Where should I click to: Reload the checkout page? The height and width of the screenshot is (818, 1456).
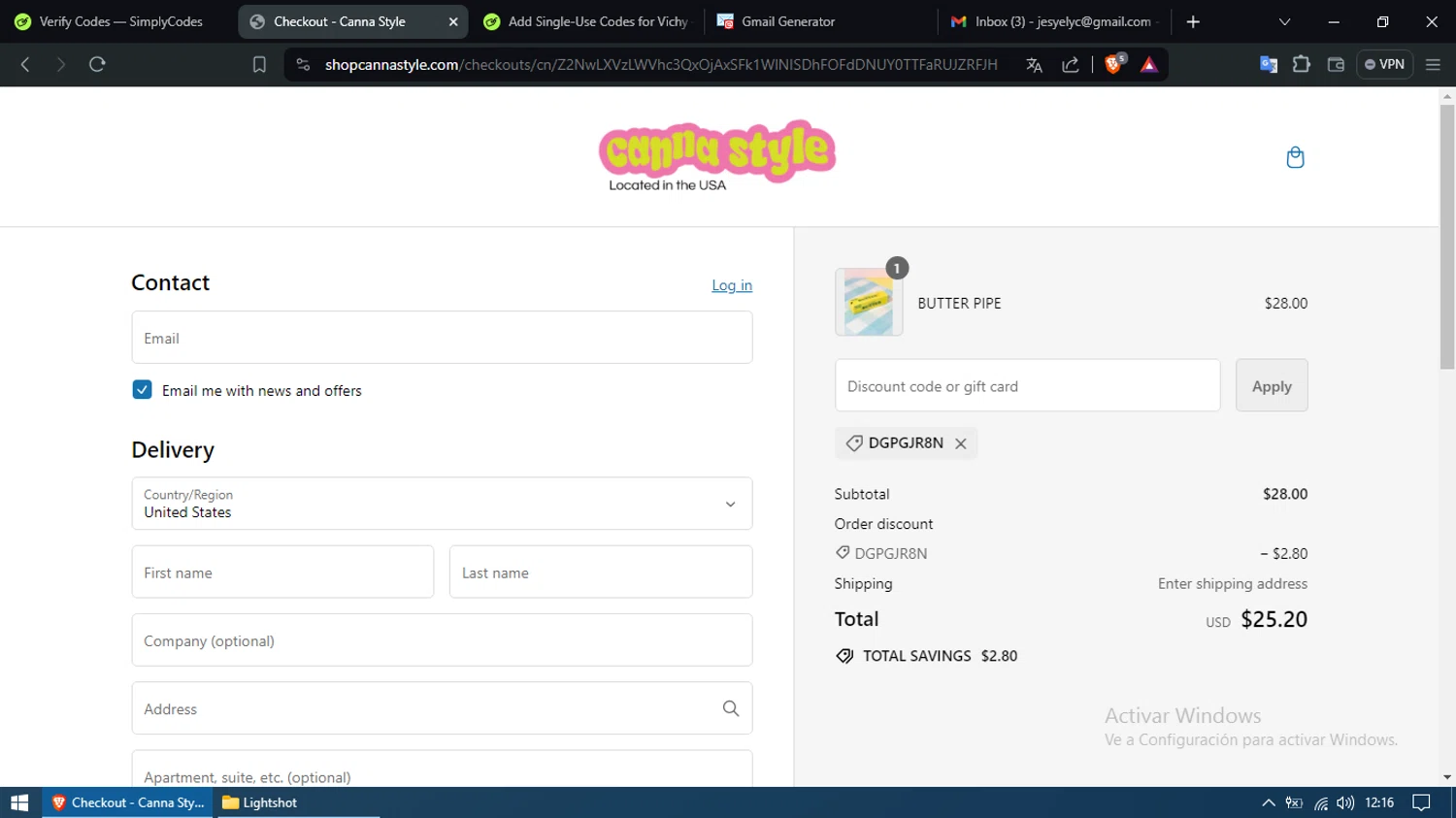97,65
